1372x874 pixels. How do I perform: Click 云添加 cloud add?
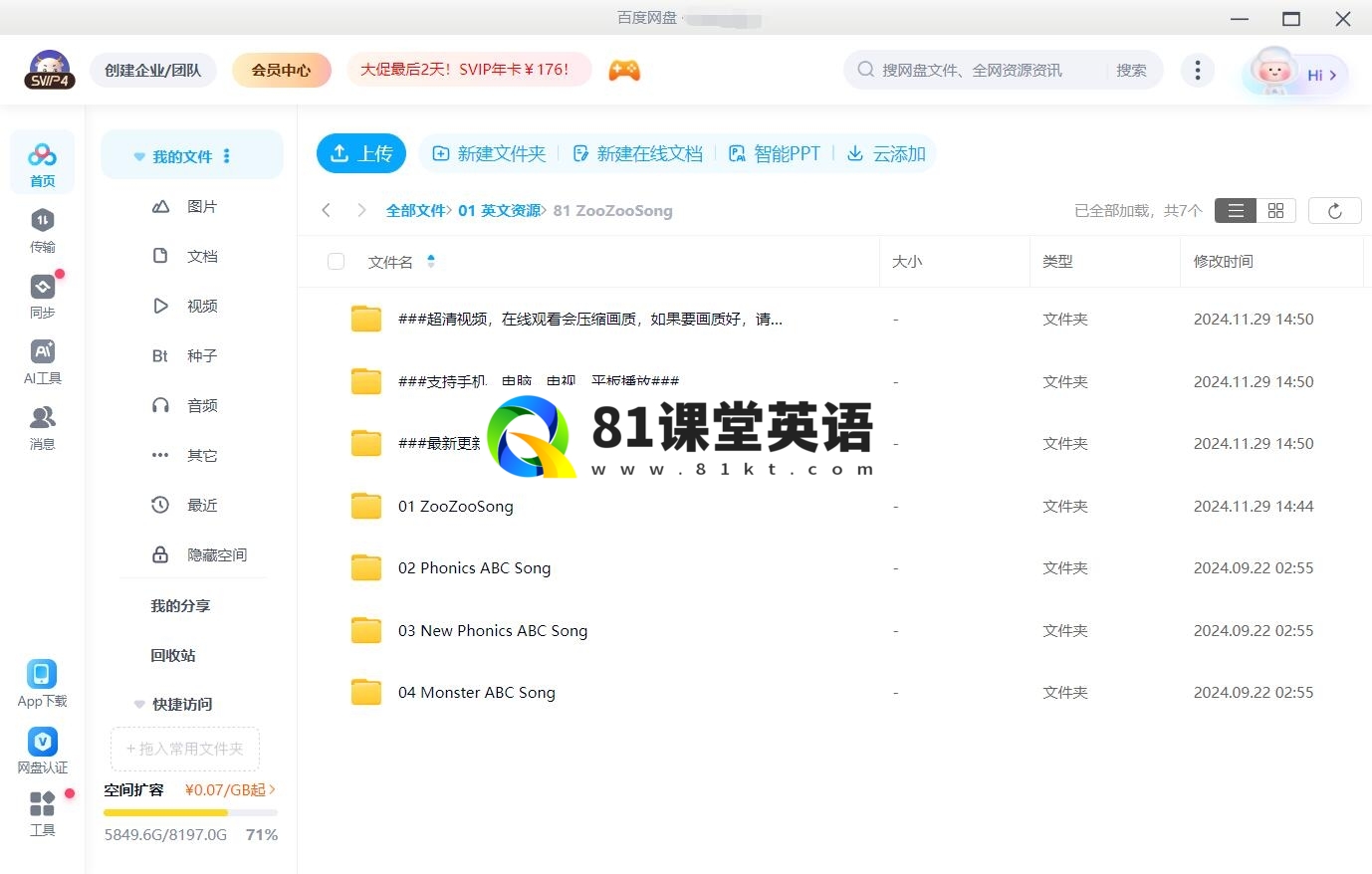[886, 153]
